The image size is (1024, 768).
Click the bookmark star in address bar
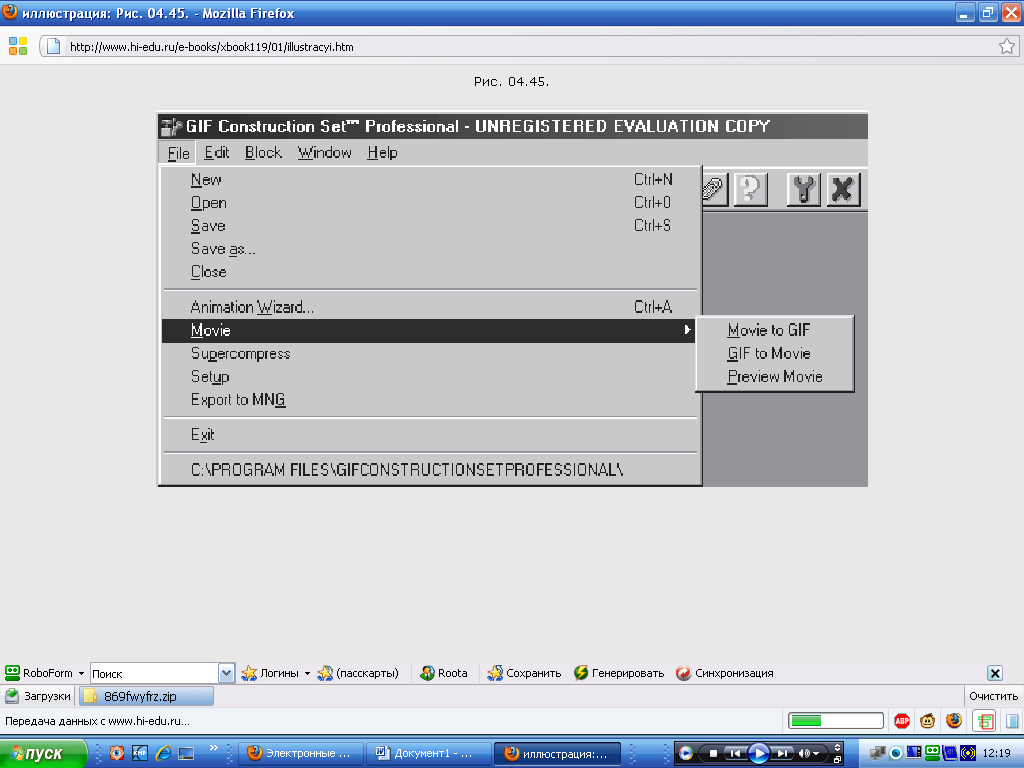(1006, 46)
